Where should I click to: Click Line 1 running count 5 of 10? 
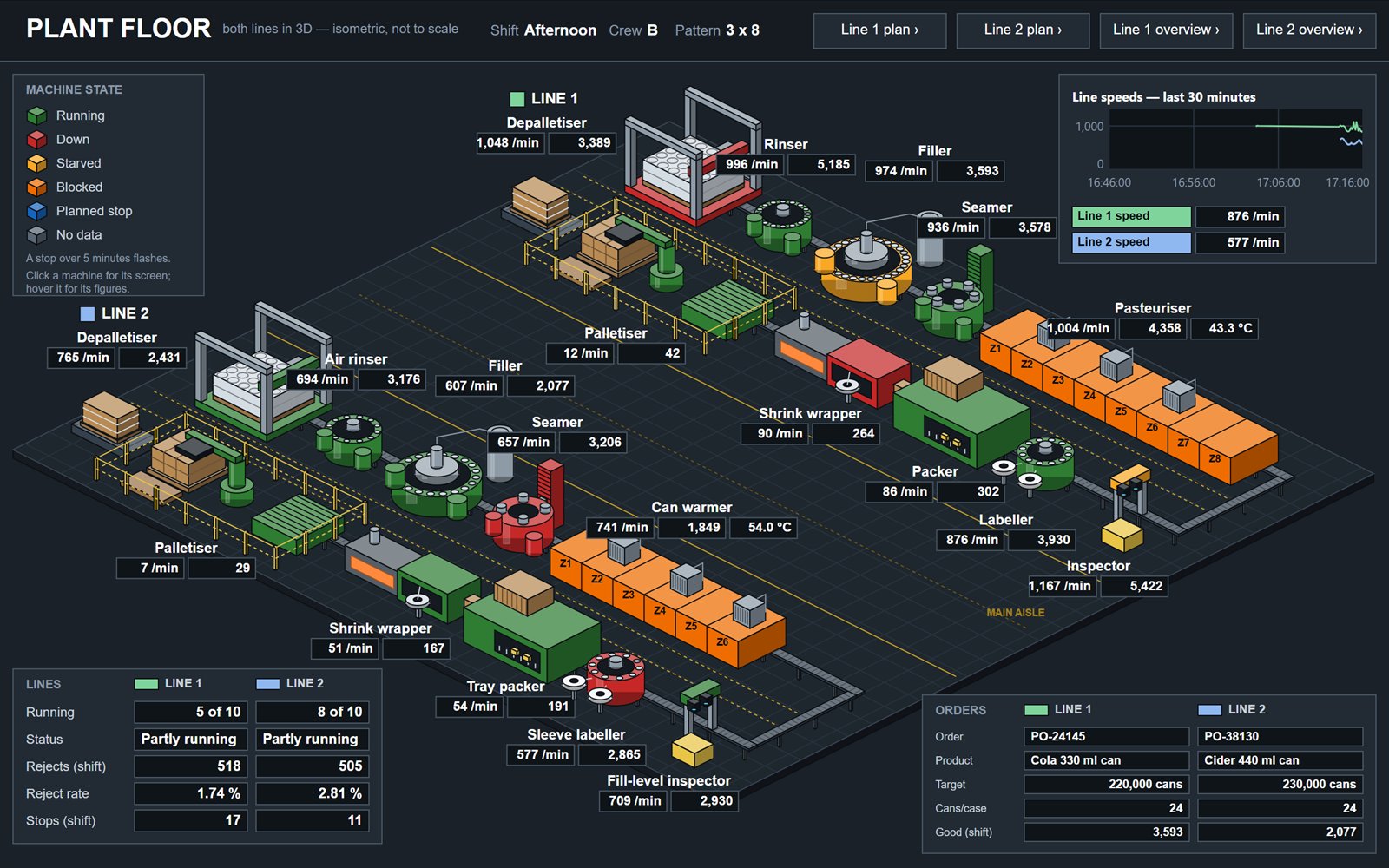click(x=191, y=712)
